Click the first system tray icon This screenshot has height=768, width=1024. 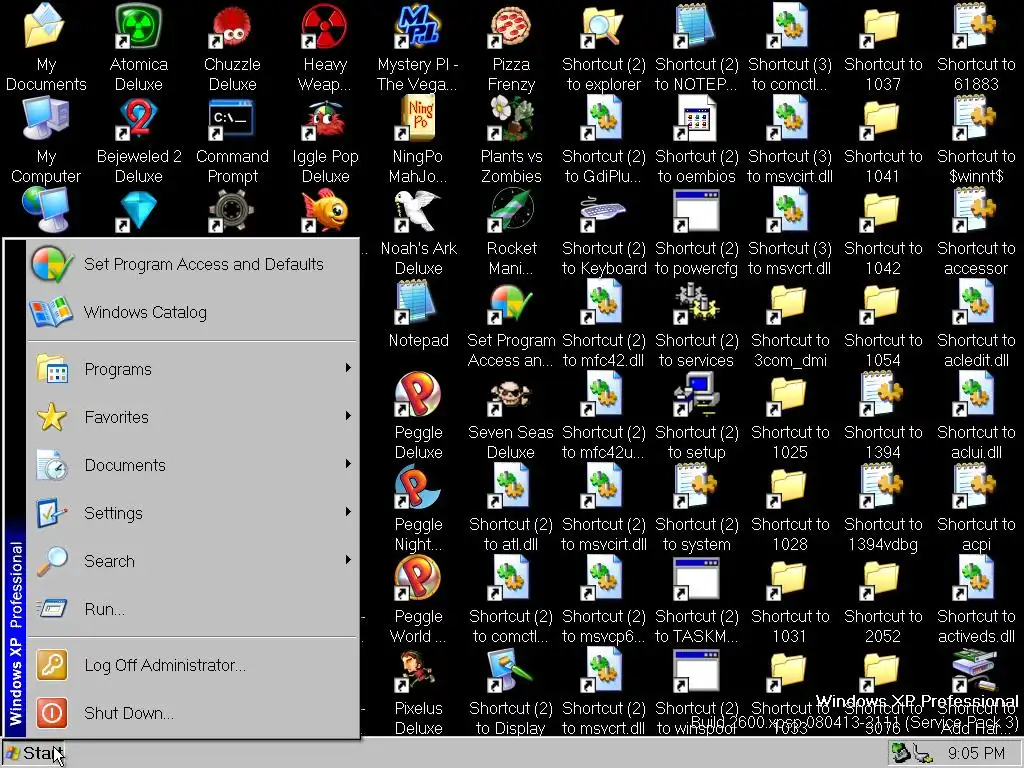point(901,753)
